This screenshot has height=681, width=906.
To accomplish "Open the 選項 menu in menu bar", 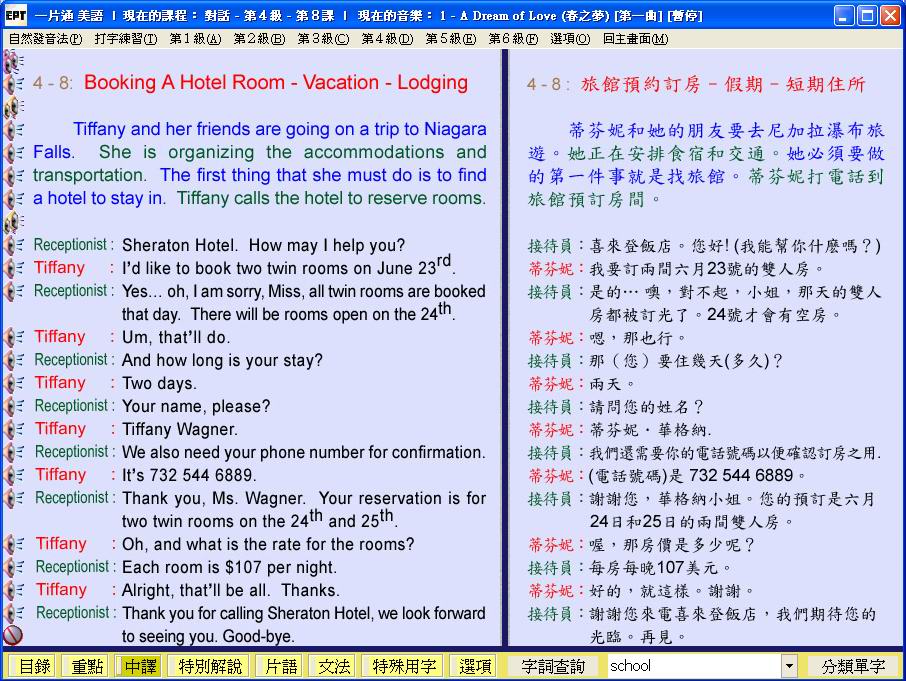I will (x=569, y=39).
